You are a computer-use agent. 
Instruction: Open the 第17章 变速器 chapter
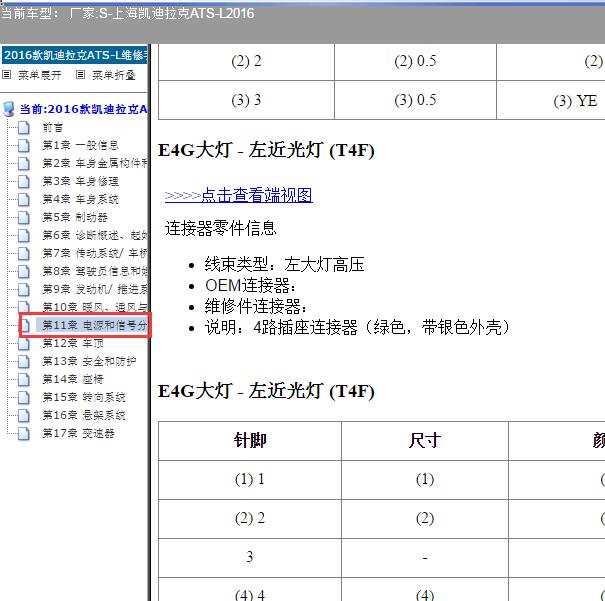[x=78, y=433]
